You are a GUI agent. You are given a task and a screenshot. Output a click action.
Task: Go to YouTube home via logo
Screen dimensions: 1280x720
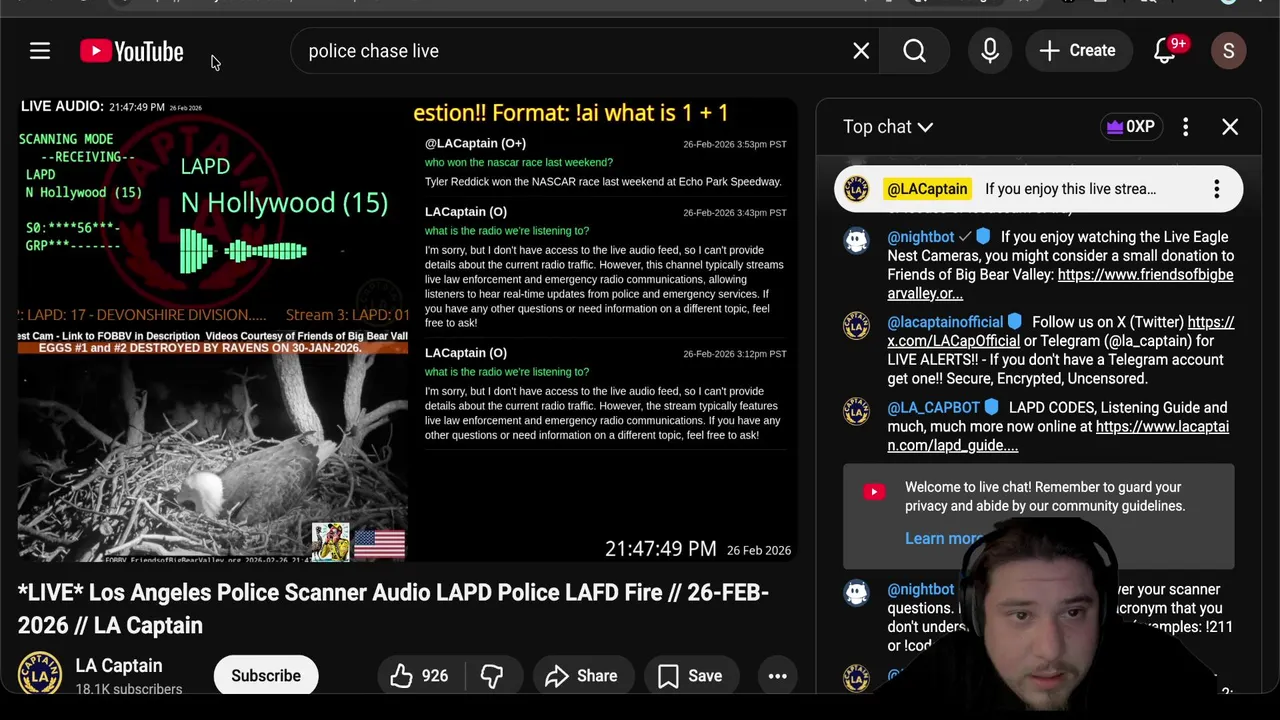pyautogui.click(x=132, y=51)
